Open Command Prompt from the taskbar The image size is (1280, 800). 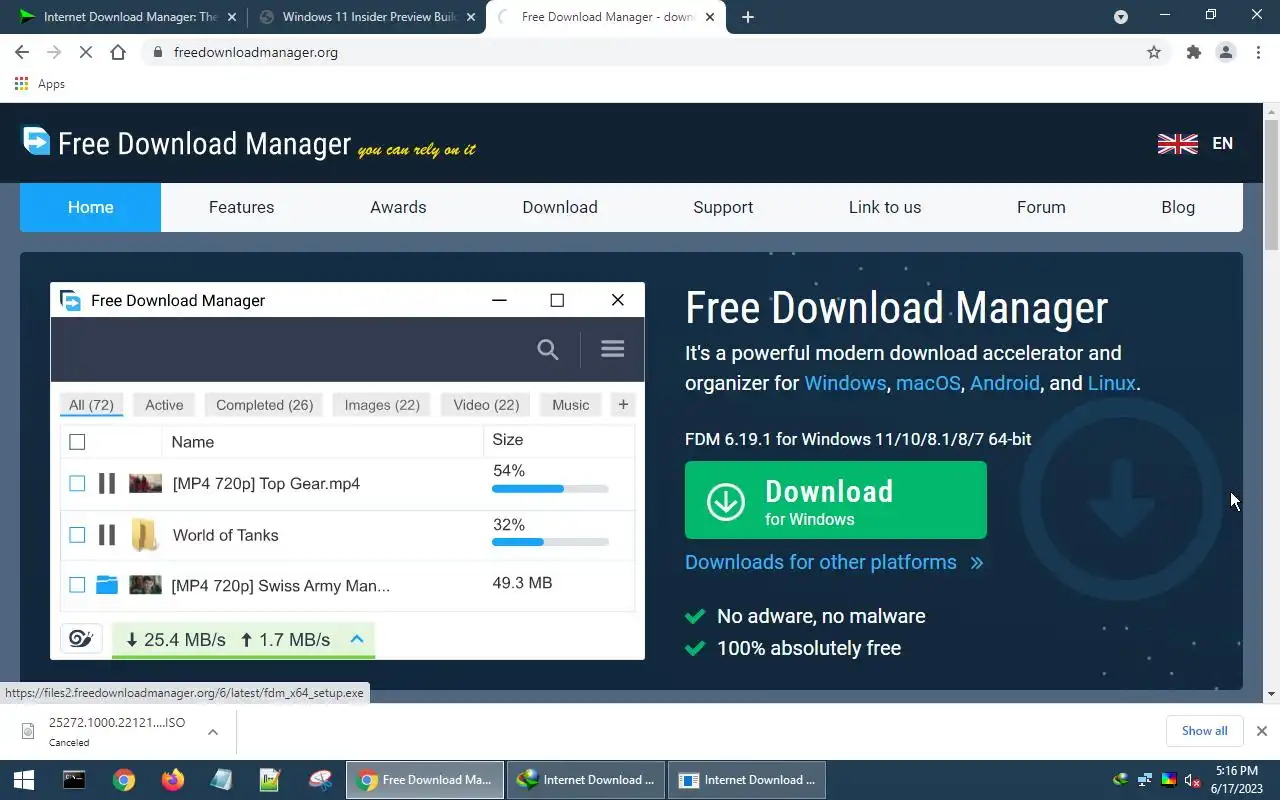[74, 780]
